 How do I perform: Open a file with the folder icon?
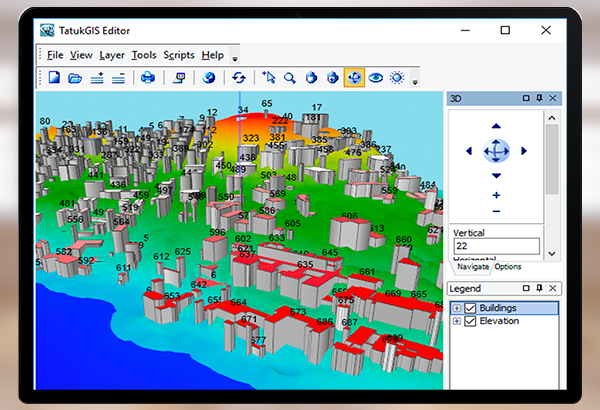tap(75, 78)
